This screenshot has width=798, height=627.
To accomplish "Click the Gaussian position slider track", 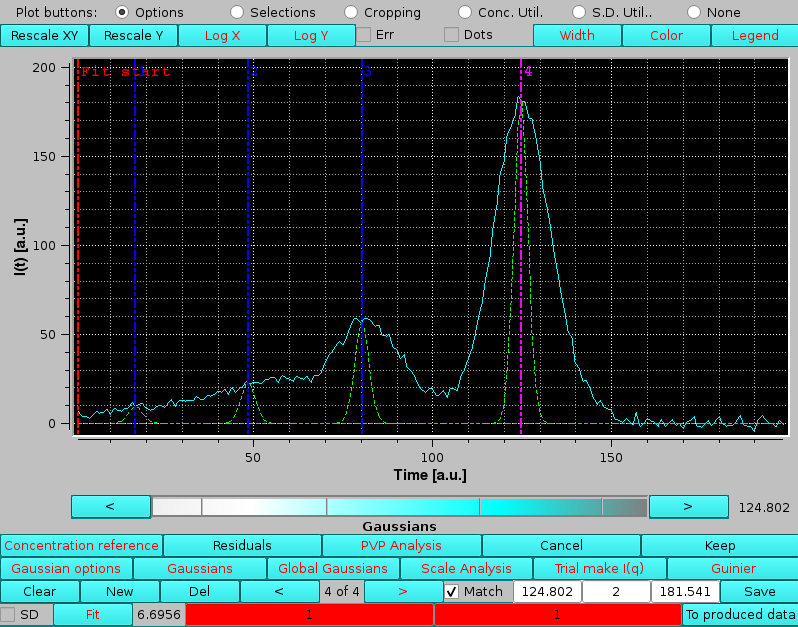I will coord(399,507).
